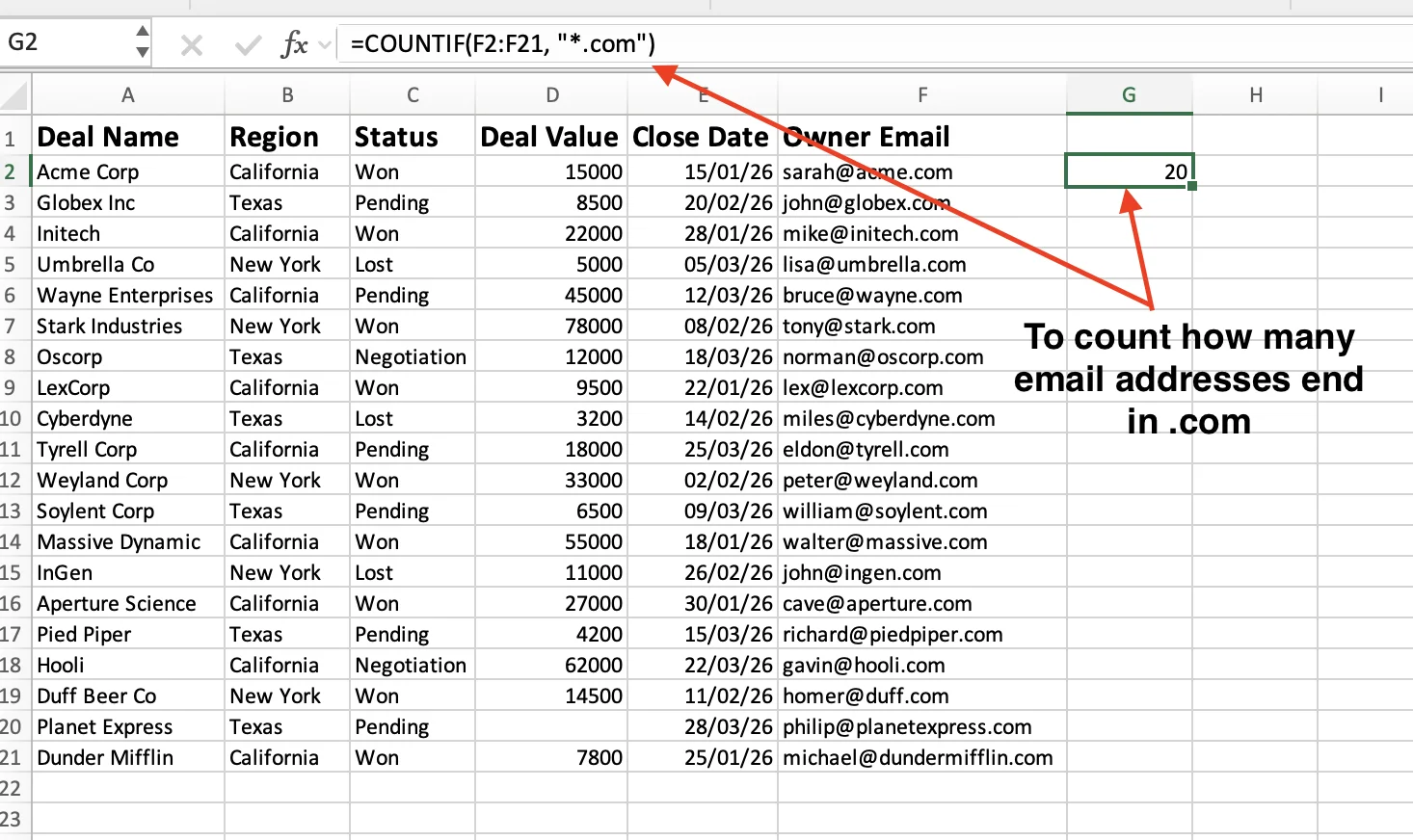Click the Acme Corp cell
The image size is (1413, 840).
[128, 171]
